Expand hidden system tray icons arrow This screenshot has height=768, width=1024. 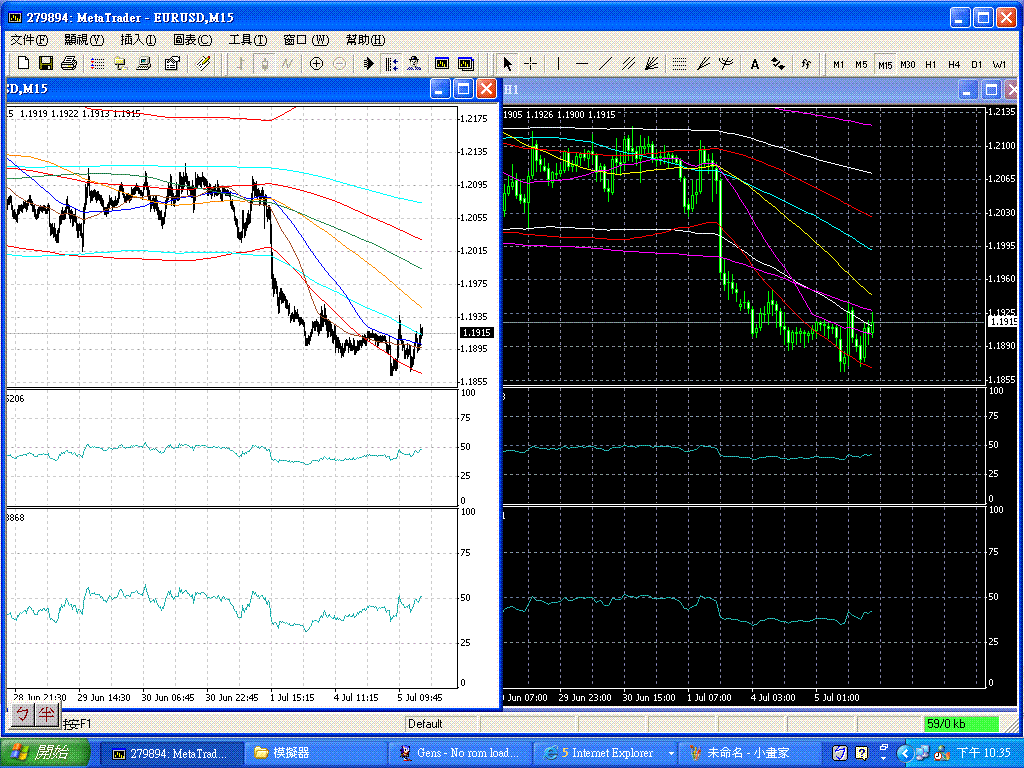coord(904,753)
